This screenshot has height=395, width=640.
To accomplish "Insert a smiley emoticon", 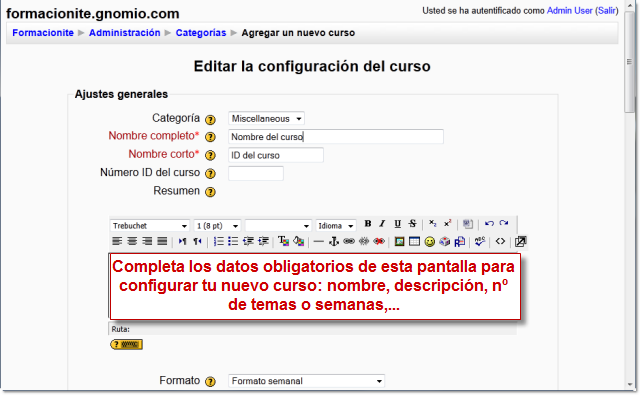I will tap(429, 242).
